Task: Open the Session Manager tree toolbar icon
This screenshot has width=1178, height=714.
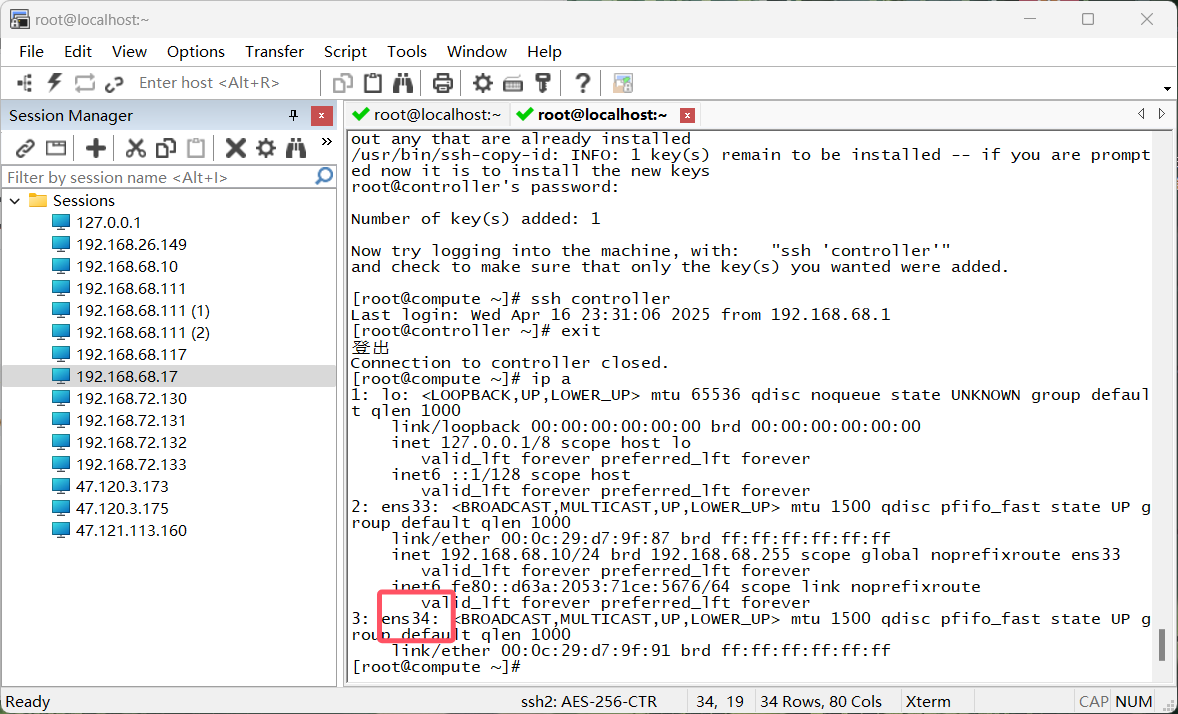Action: (25, 83)
